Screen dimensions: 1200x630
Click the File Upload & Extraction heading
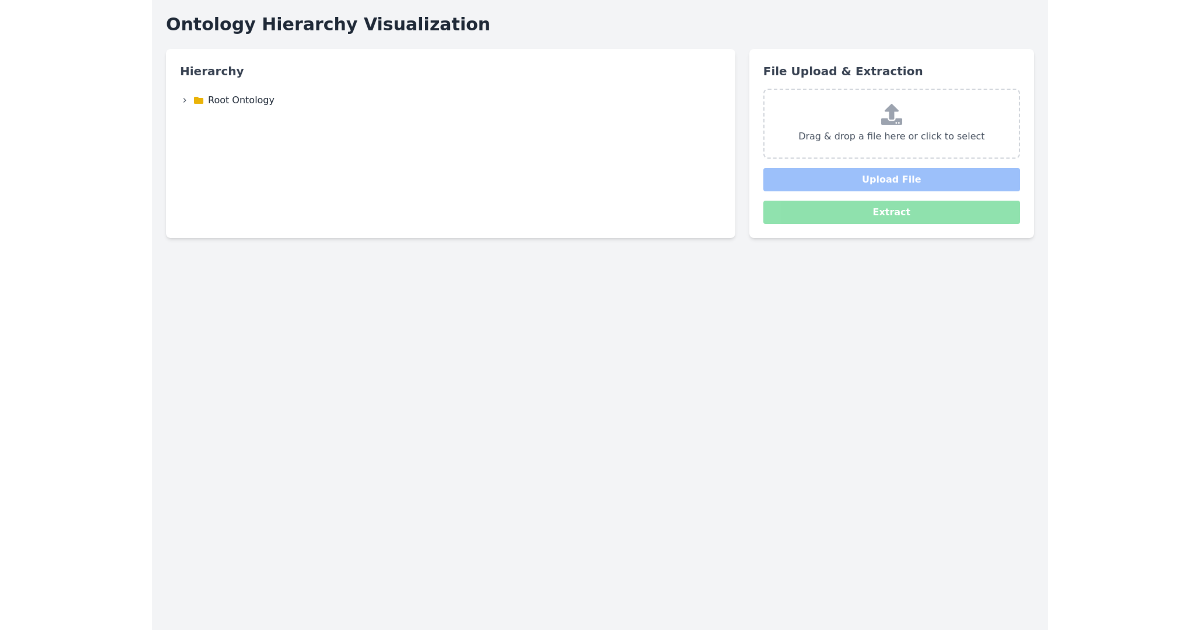click(842, 71)
